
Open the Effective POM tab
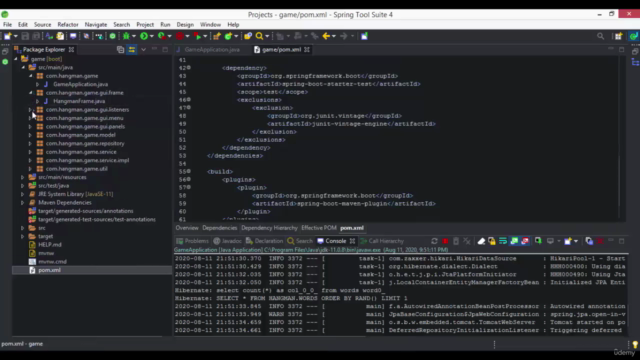(319, 228)
